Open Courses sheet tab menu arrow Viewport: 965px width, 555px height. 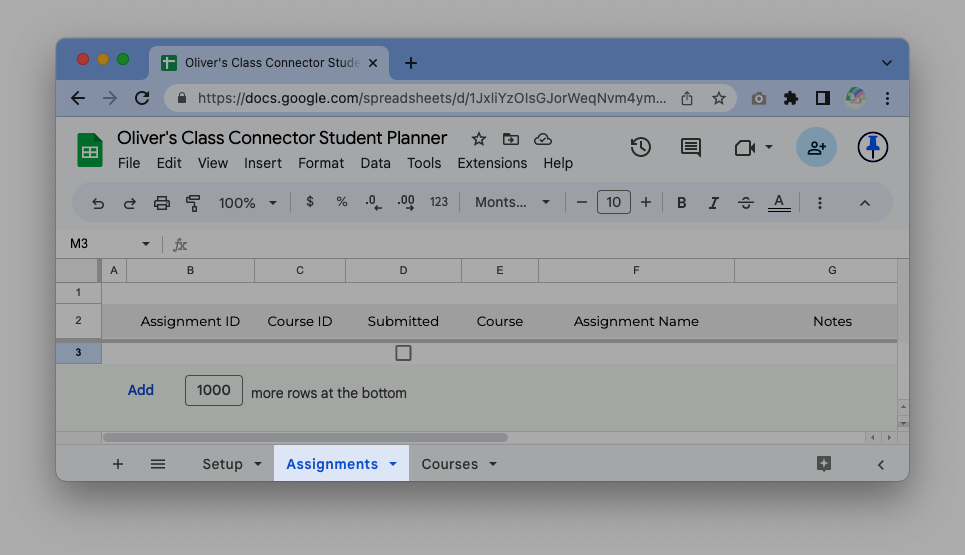493,464
